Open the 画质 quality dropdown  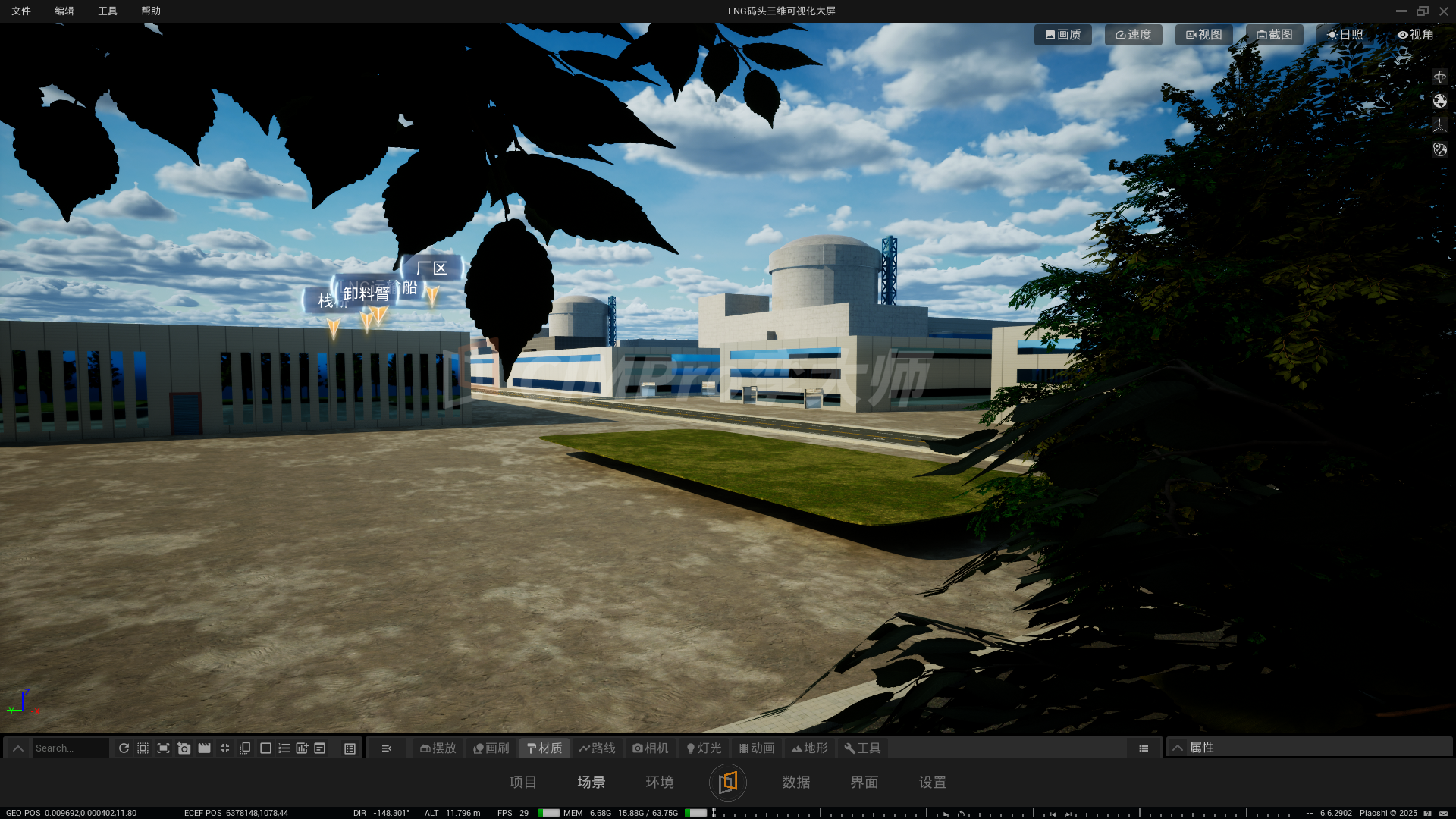1062,35
